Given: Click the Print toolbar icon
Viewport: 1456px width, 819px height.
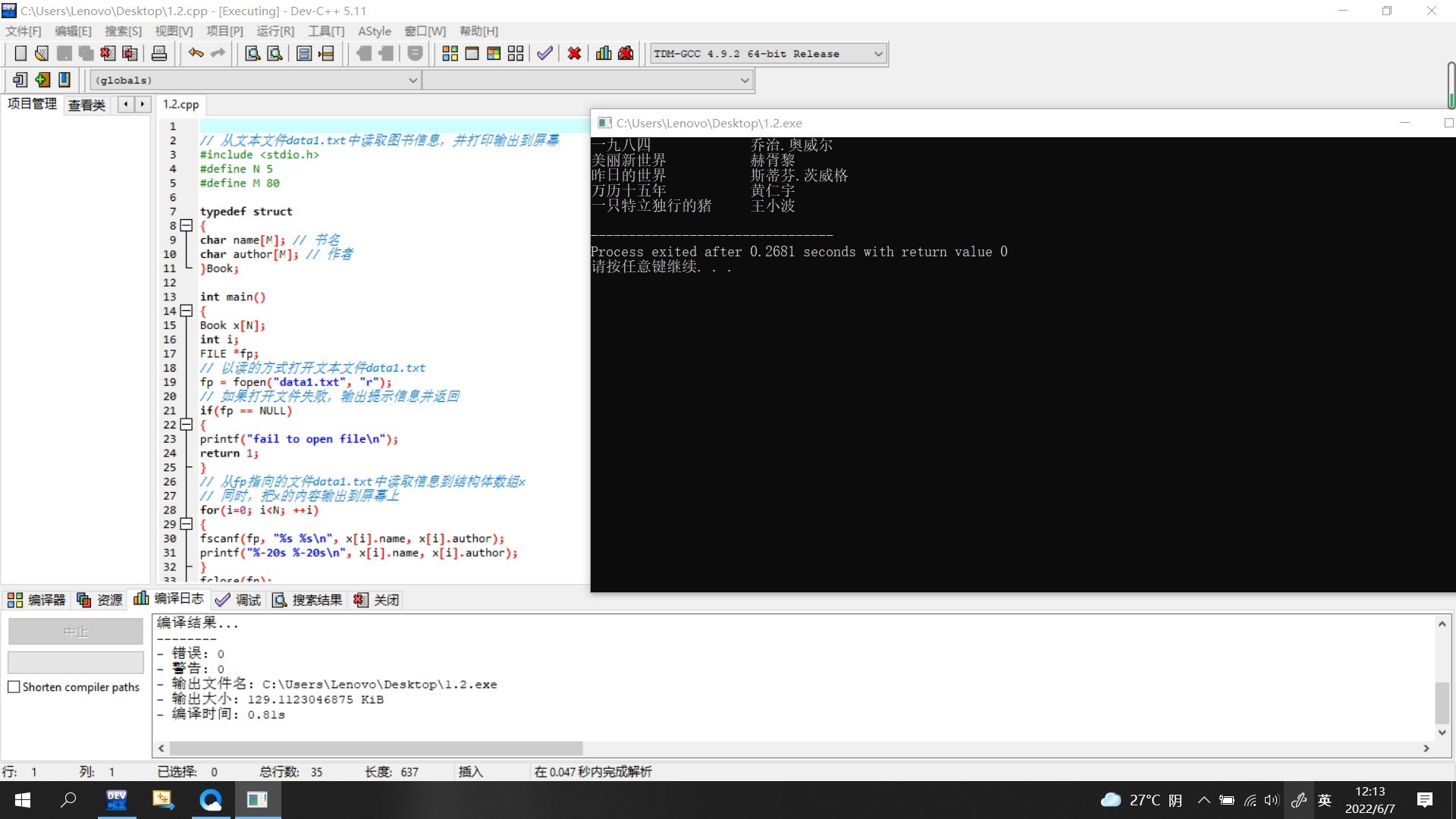Looking at the screenshot, I should (x=159, y=53).
